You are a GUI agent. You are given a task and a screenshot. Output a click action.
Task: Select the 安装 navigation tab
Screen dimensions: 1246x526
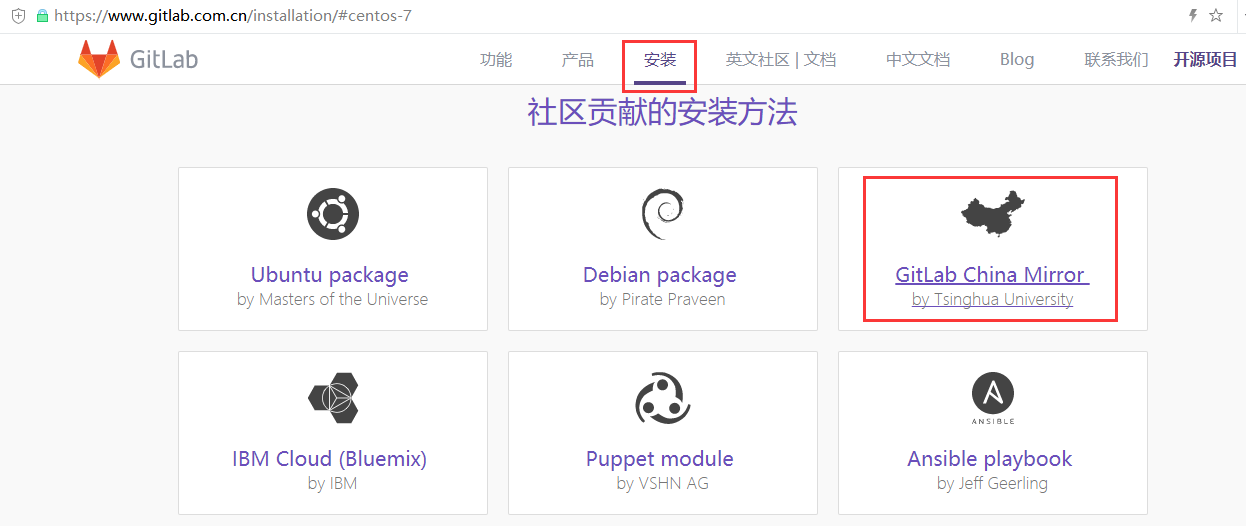(x=660, y=59)
